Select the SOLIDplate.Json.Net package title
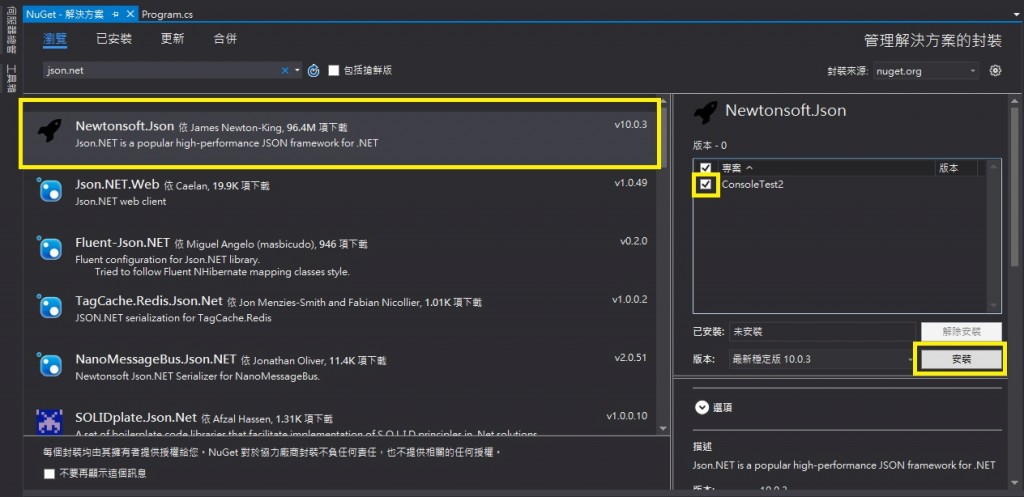The width and height of the screenshot is (1024, 497). click(136, 417)
